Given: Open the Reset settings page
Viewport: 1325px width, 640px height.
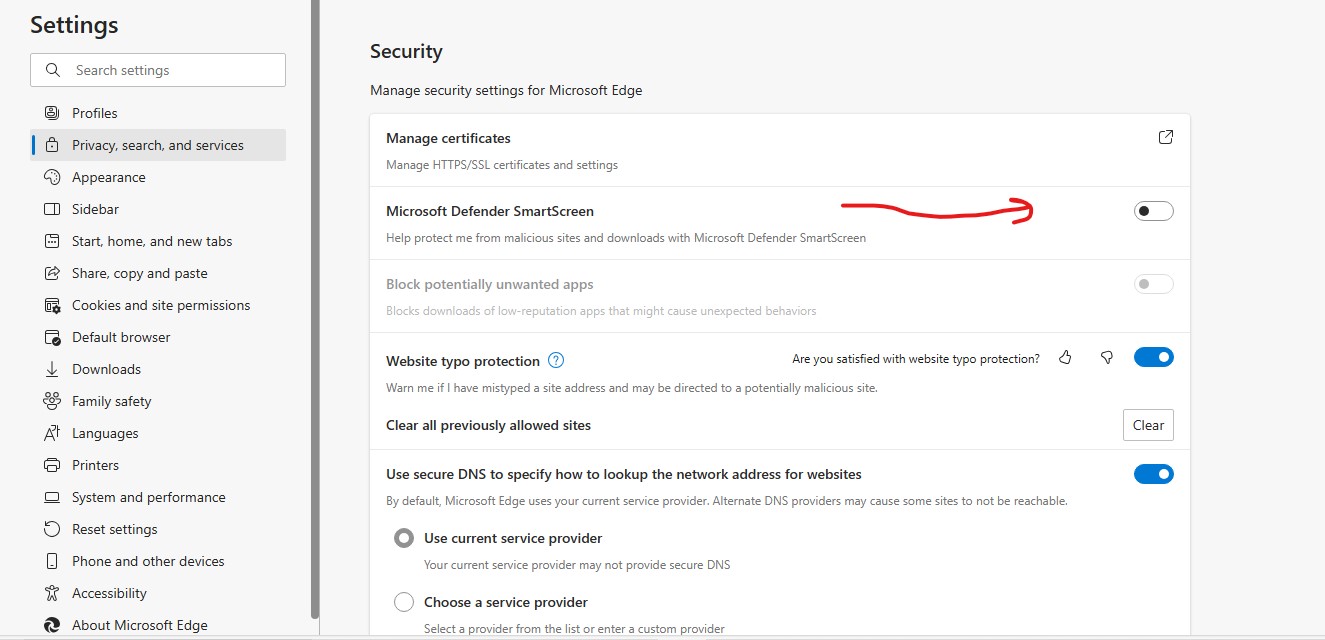Looking at the screenshot, I should (x=158, y=529).
